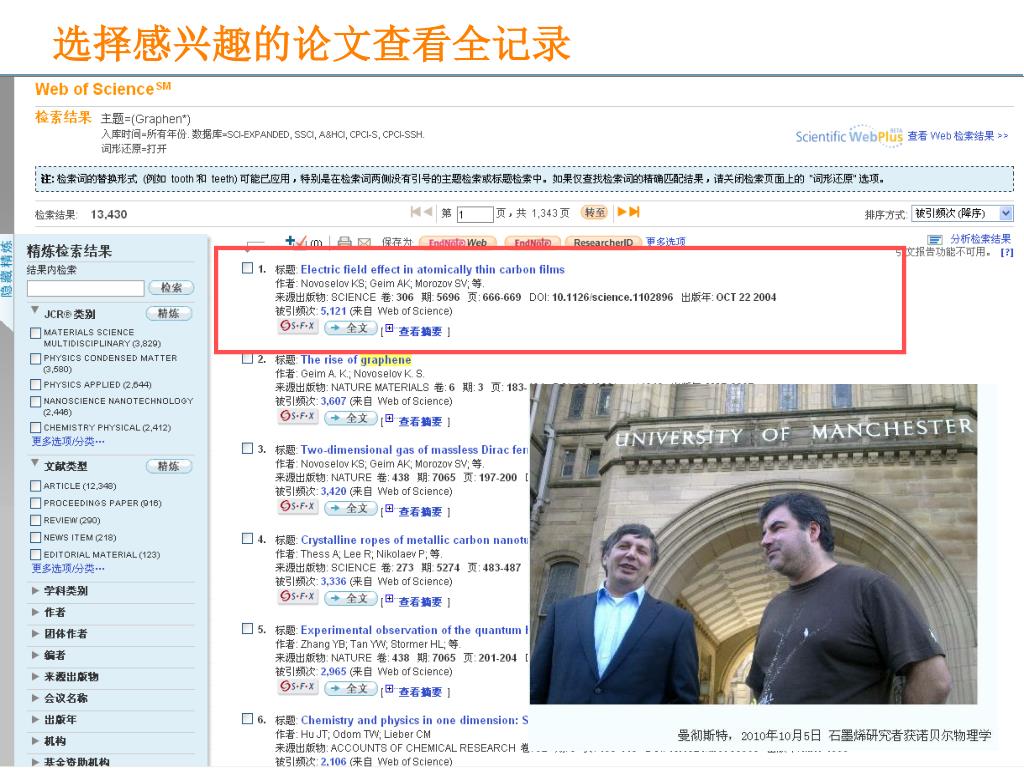Open Electric field effect article title

click(432, 269)
